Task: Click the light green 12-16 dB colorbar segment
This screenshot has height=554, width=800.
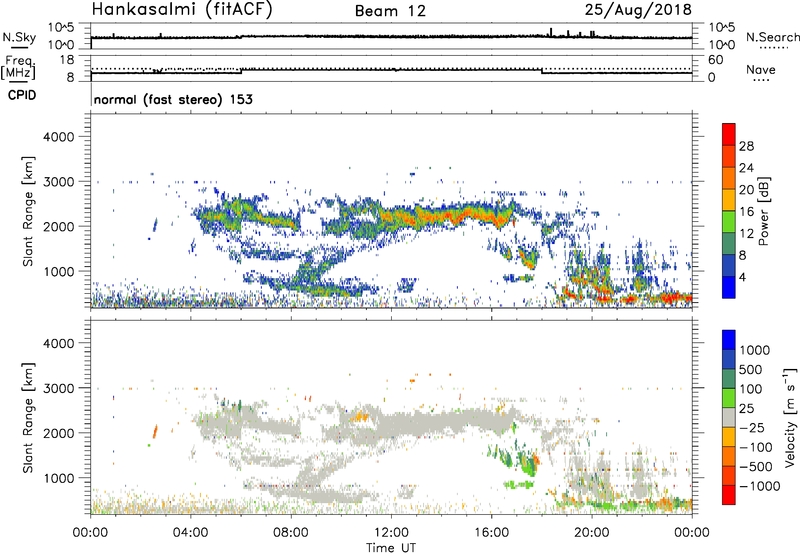Action: pos(729,222)
